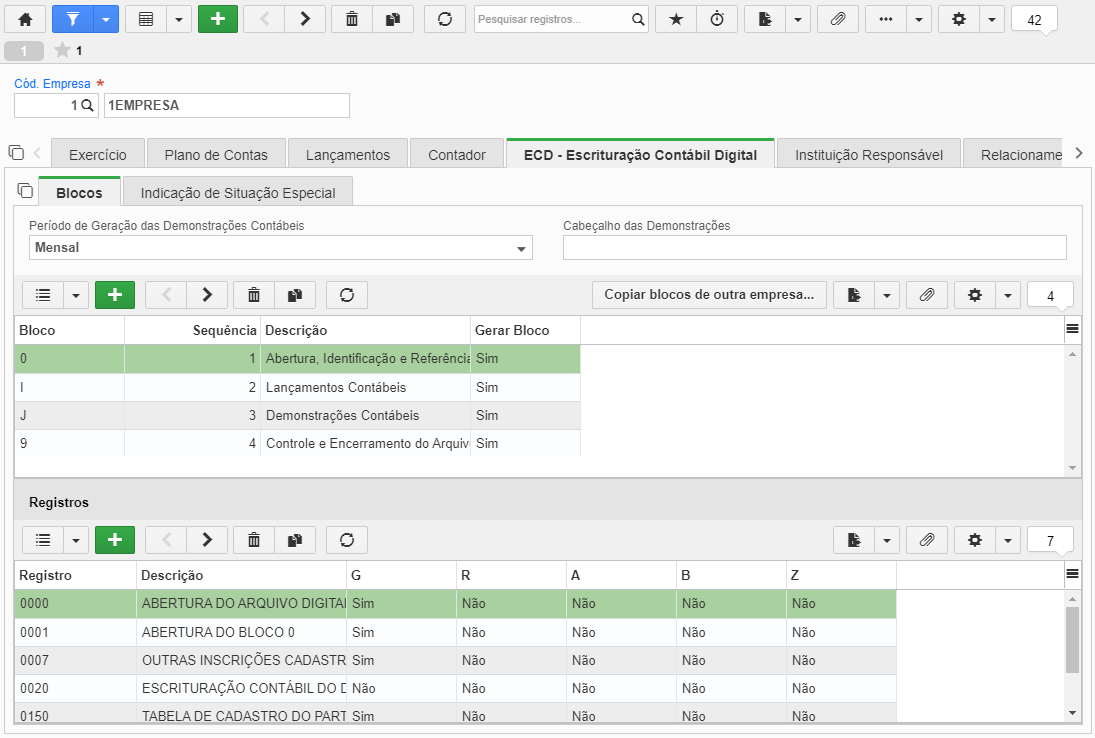Click the star favorites icon beside search
Viewport: 1095px width, 738px height.
coord(676,20)
